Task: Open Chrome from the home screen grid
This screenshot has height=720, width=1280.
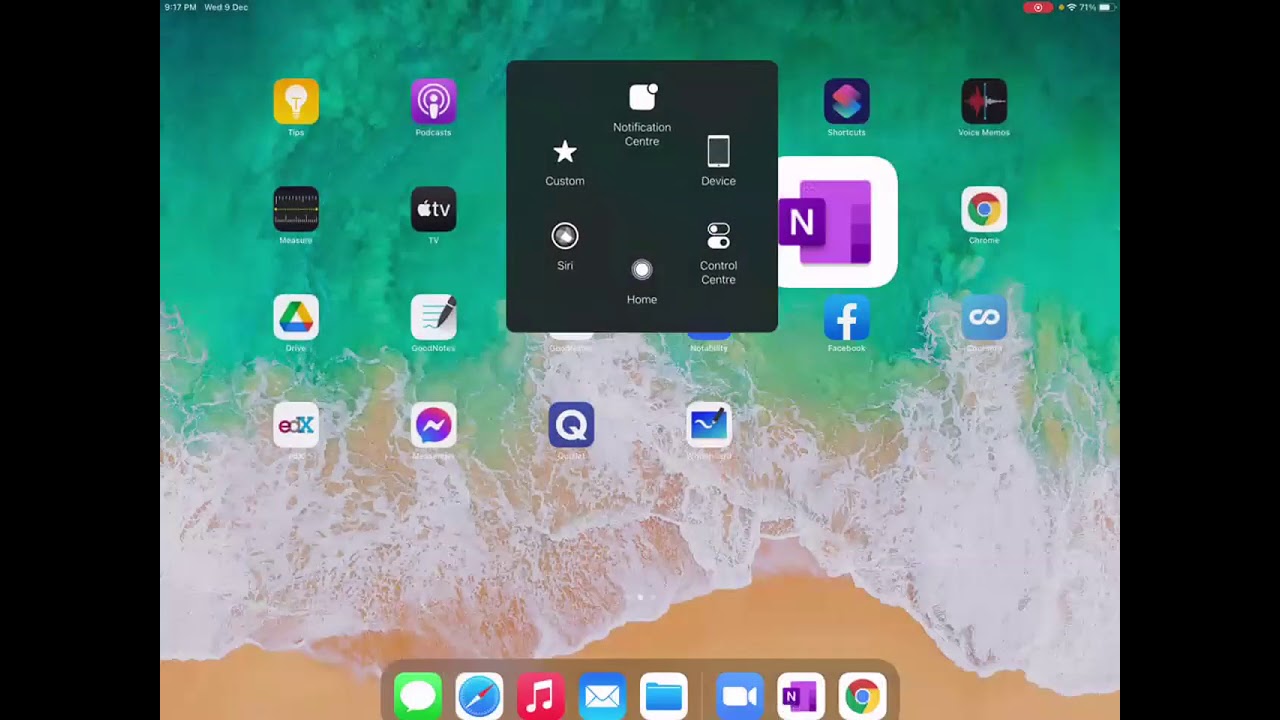Action: coord(984,210)
